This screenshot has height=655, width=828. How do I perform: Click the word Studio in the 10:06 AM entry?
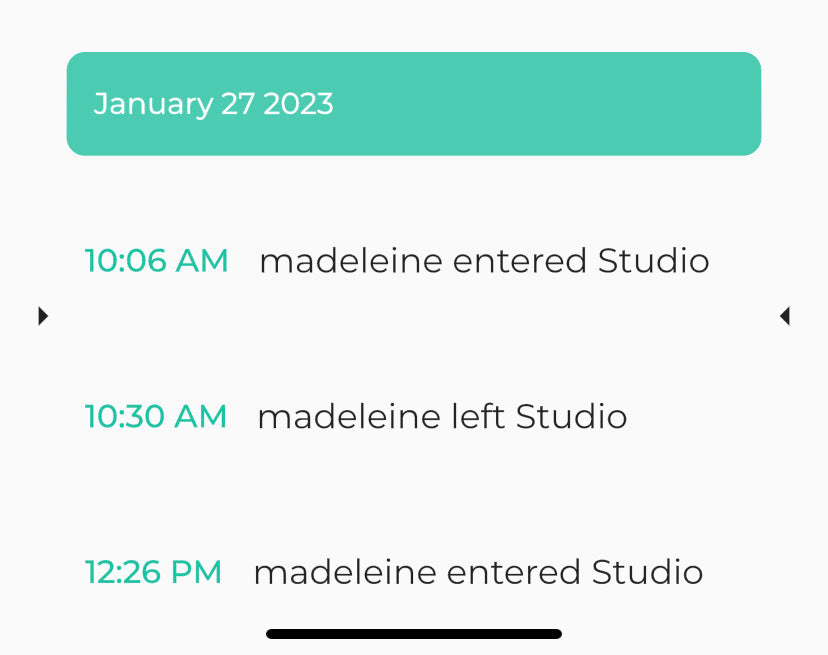(654, 261)
